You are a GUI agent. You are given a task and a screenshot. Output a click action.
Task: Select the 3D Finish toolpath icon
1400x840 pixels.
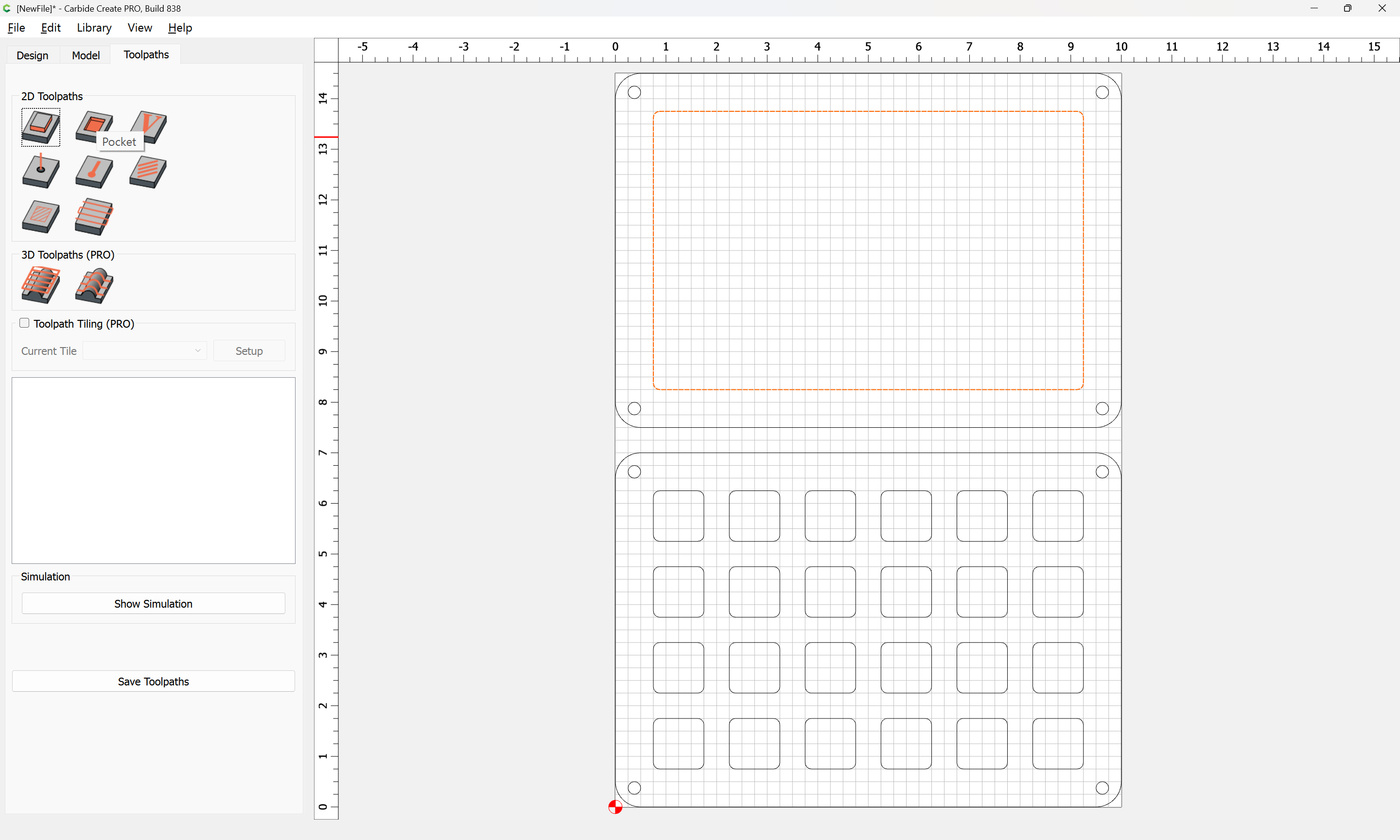[94, 286]
